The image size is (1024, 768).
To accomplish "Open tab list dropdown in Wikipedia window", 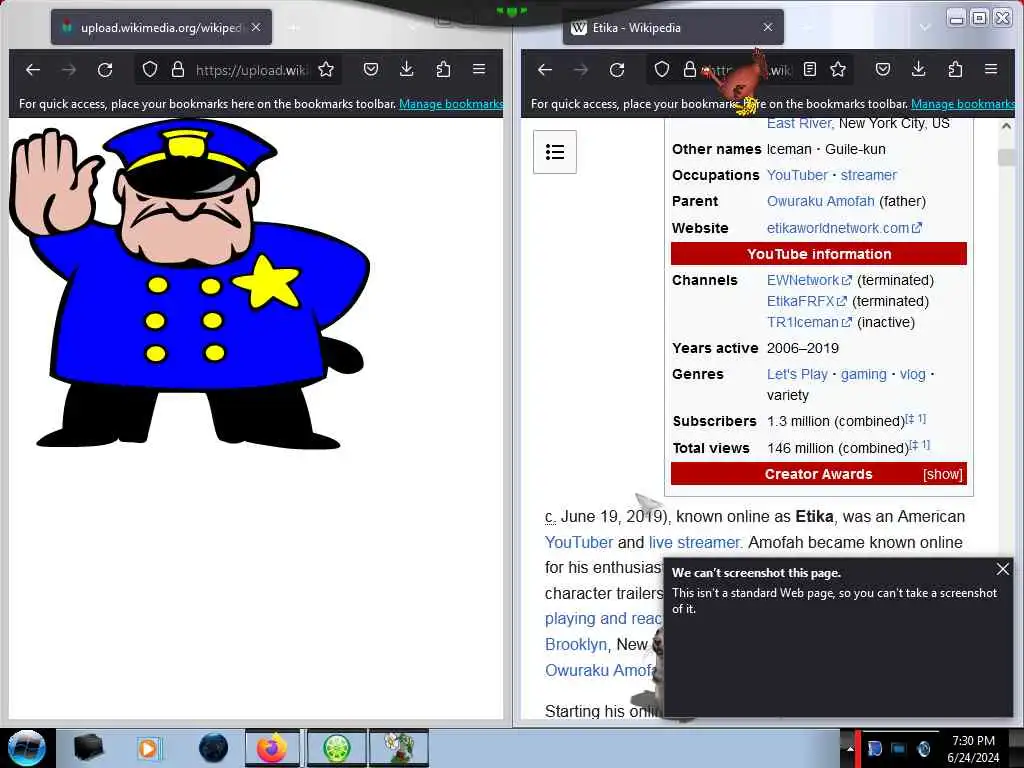I will 924,27.
